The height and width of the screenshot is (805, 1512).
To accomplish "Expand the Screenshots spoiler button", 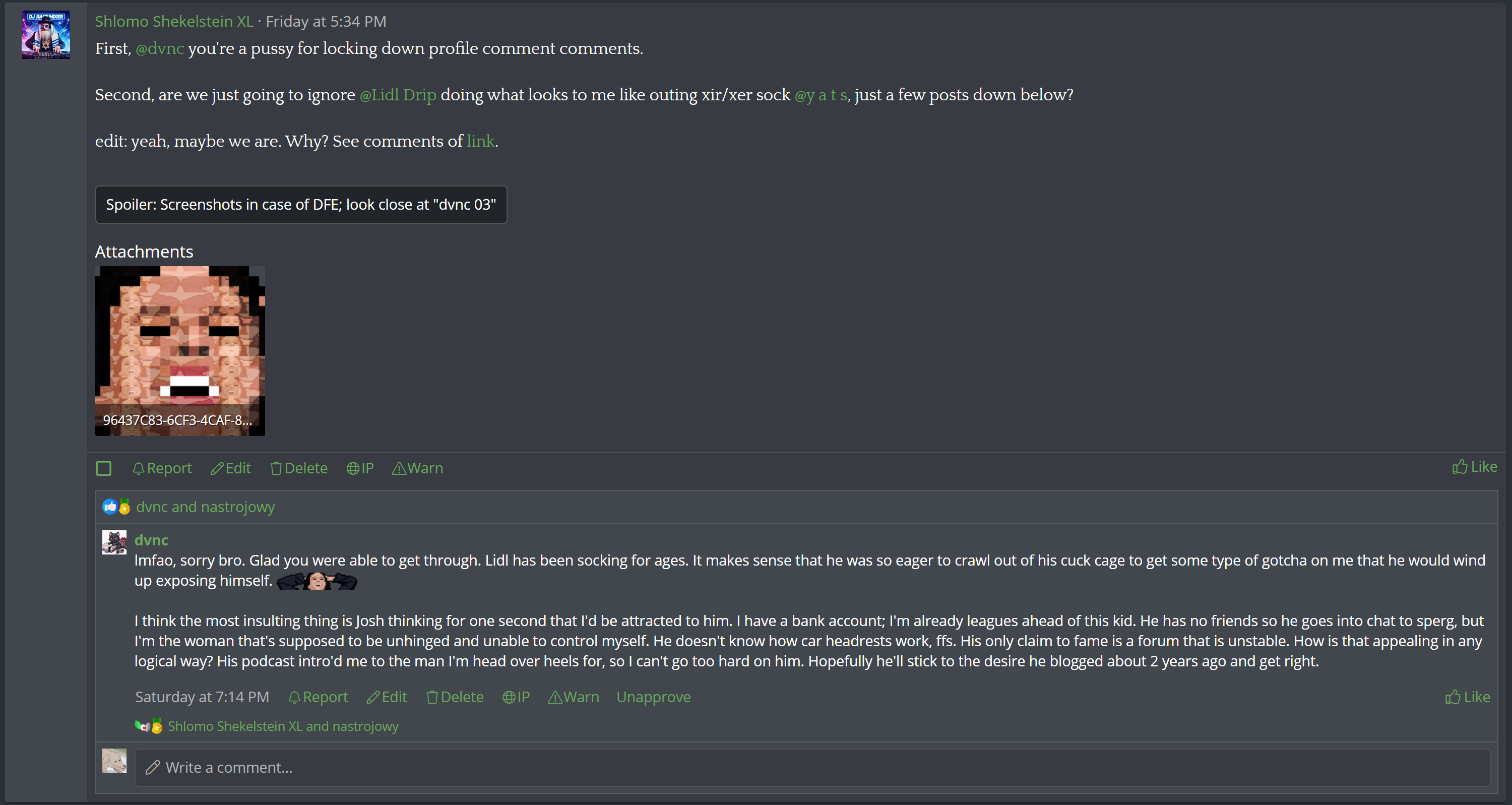I will (x=300, y=204).
